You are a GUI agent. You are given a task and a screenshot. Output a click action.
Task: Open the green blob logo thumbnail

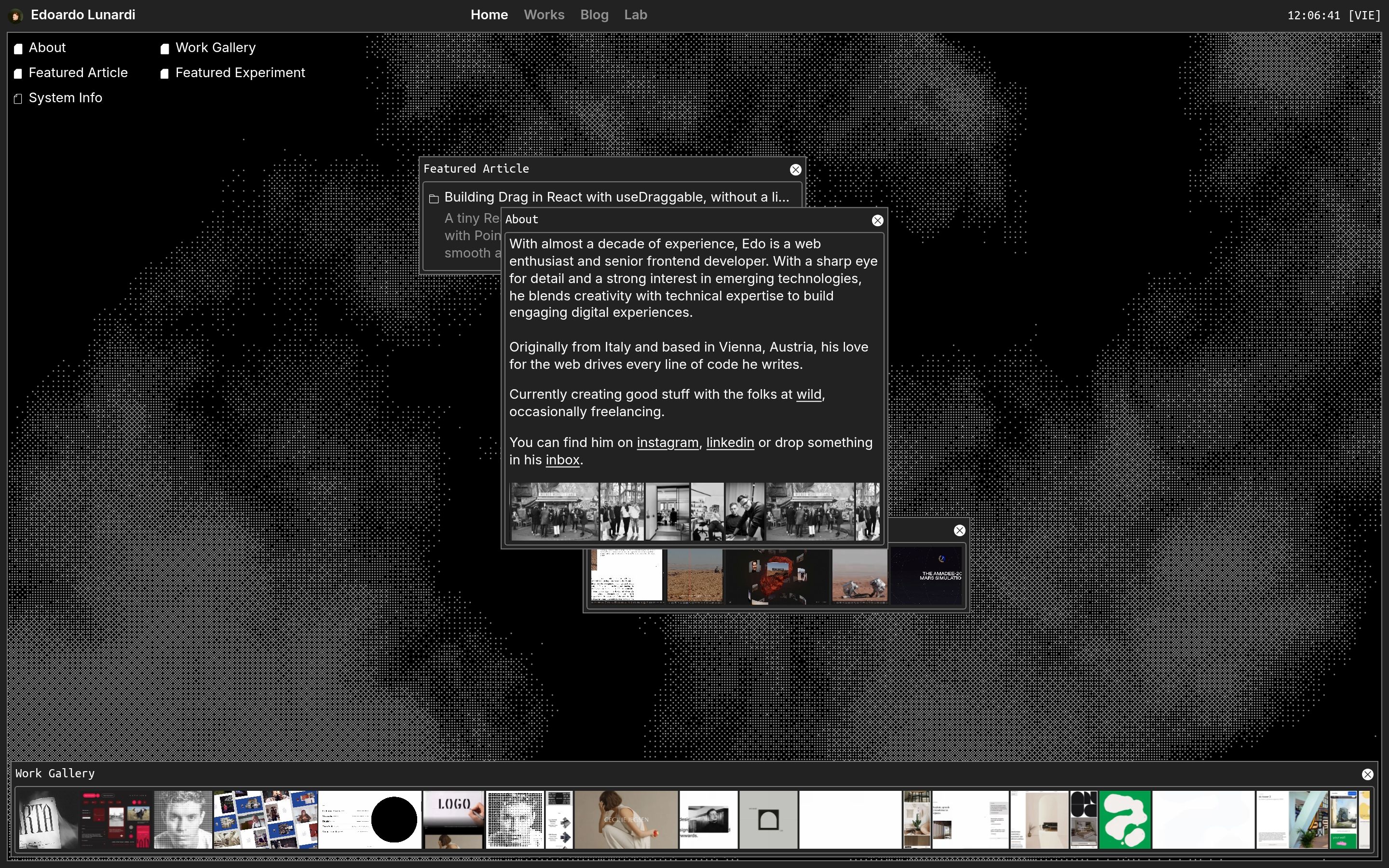tap(1124, 819)
